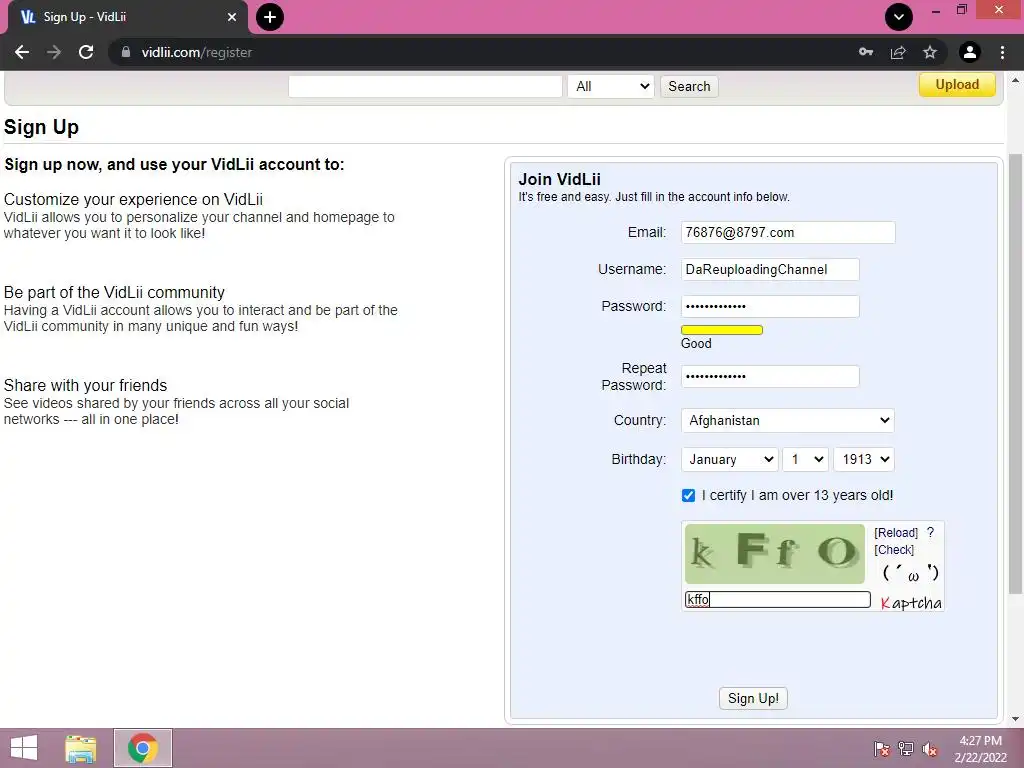Image resolution: width=1024 pixels, height=768 pixels.
Task: Click the share page icon
Action: pos(898,52)
